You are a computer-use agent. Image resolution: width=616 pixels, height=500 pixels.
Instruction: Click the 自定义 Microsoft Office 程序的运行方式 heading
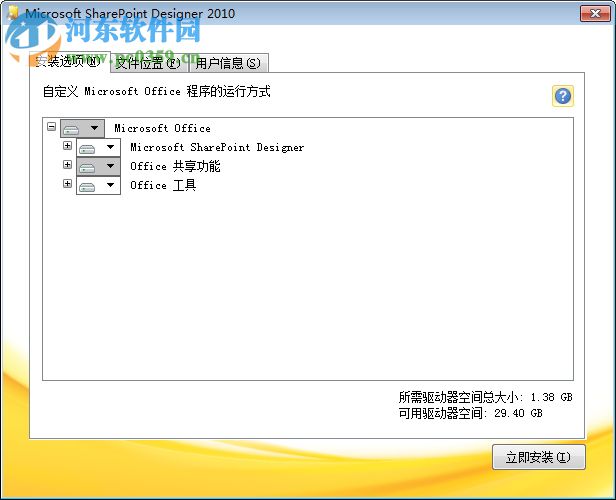pos(156,92)
